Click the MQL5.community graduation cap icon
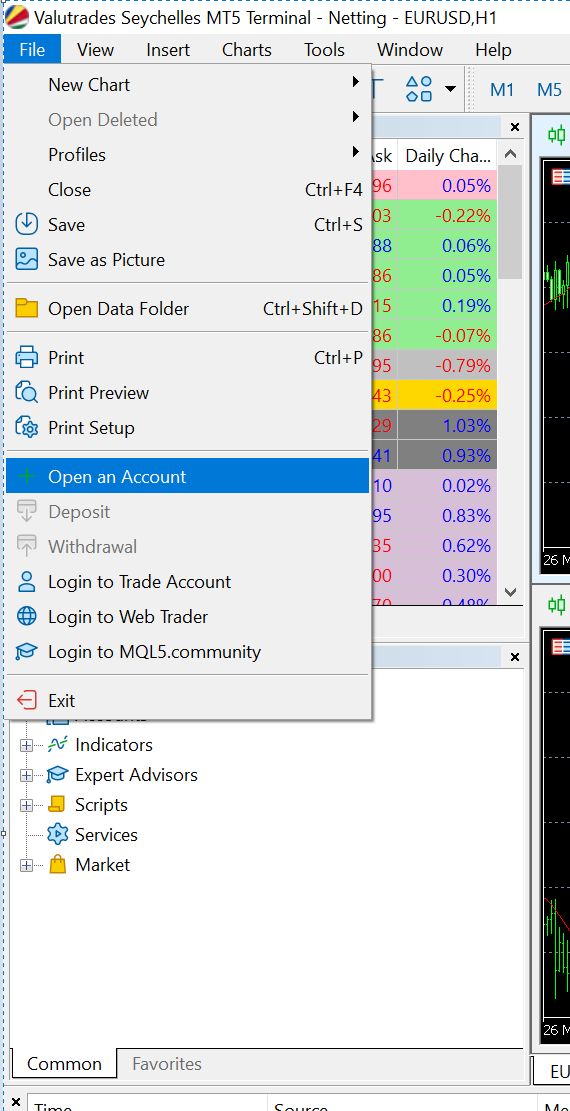The image size is (570, 1111). tap(26, 651)
